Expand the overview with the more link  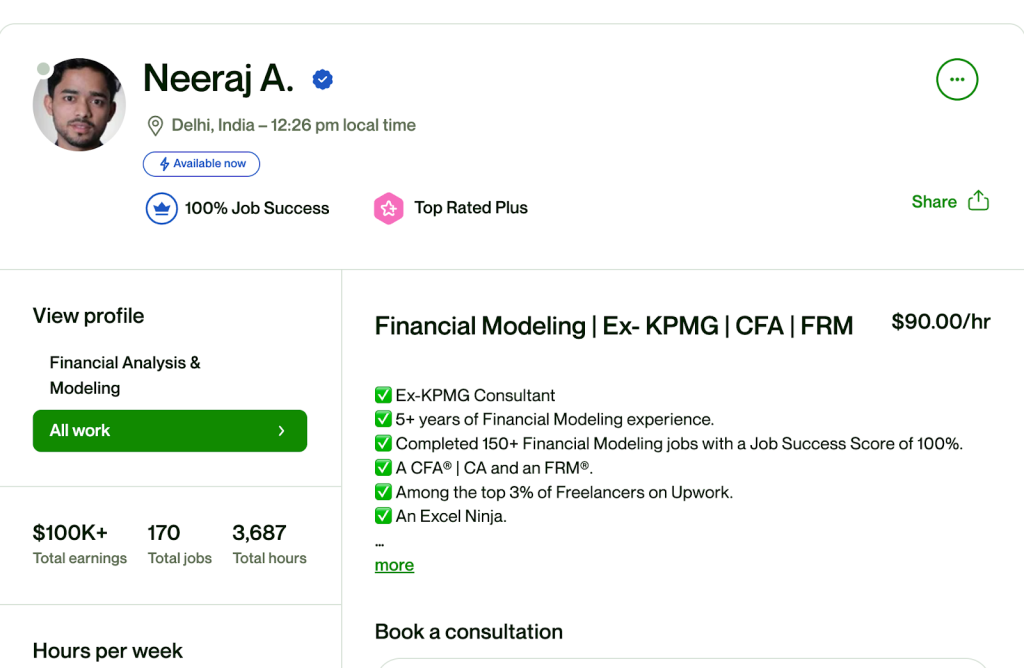[394, 565]
